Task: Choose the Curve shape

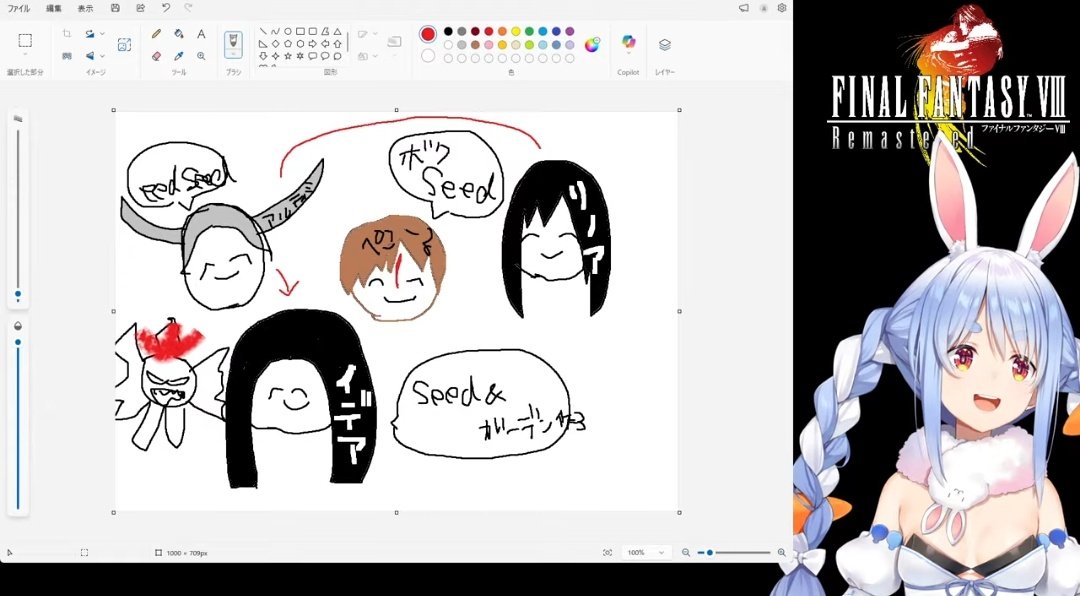Action: click(276, 31)
